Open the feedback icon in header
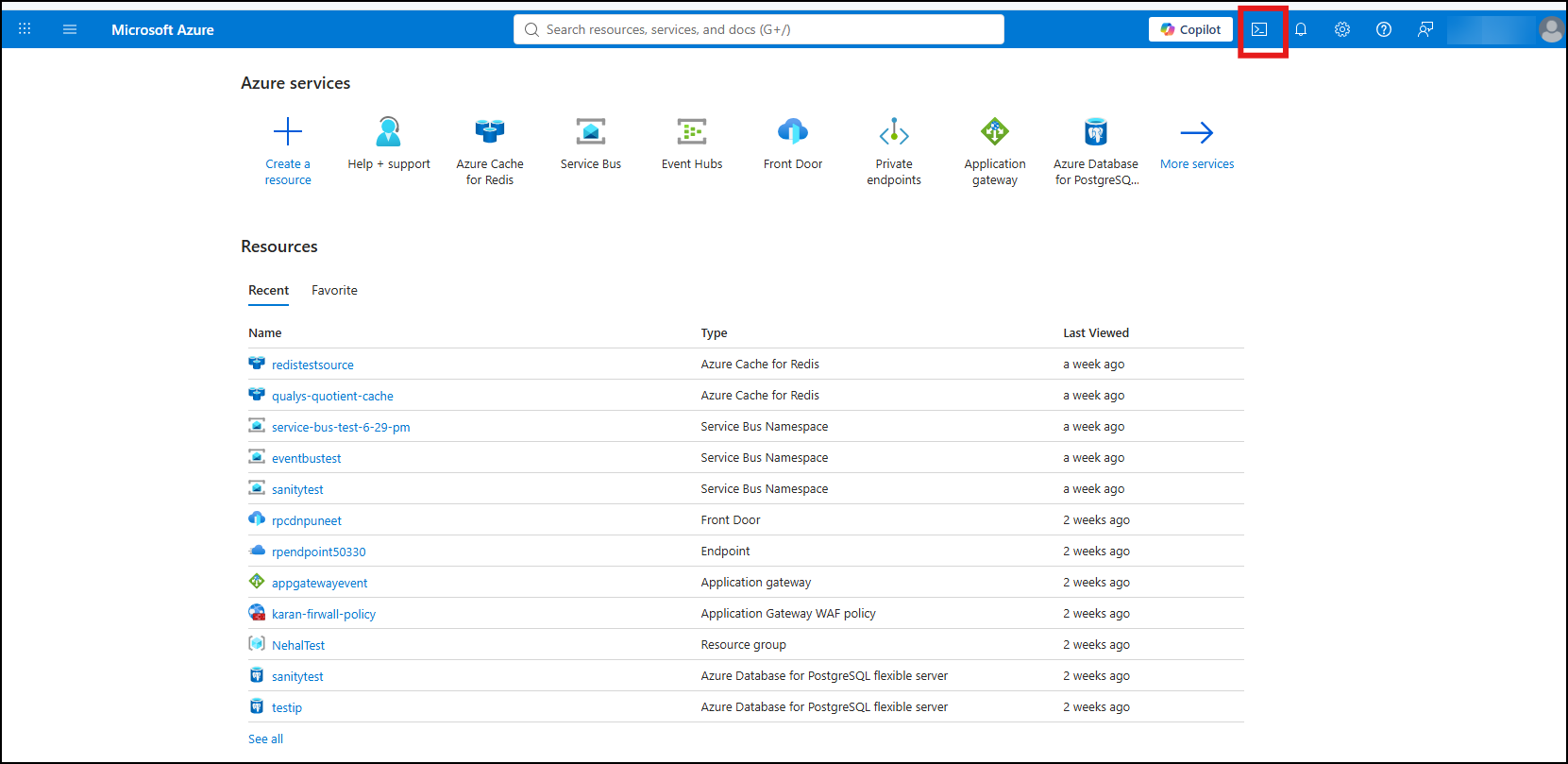The image size is (1568, 764). pos(1425,29)
